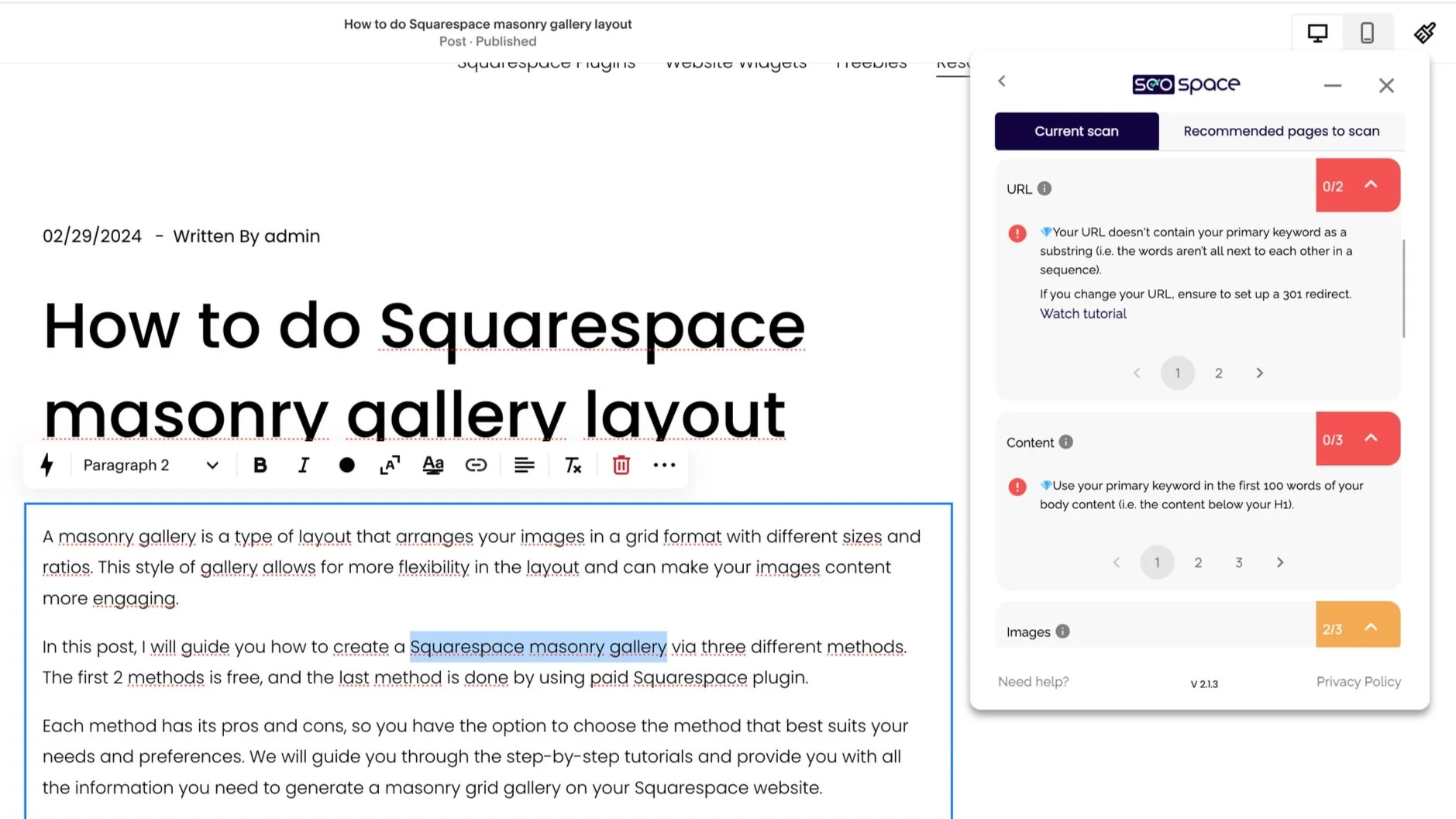Open the Watch tutorial link
This screenshot has width=1456, height=819.
pos(1083,313)
